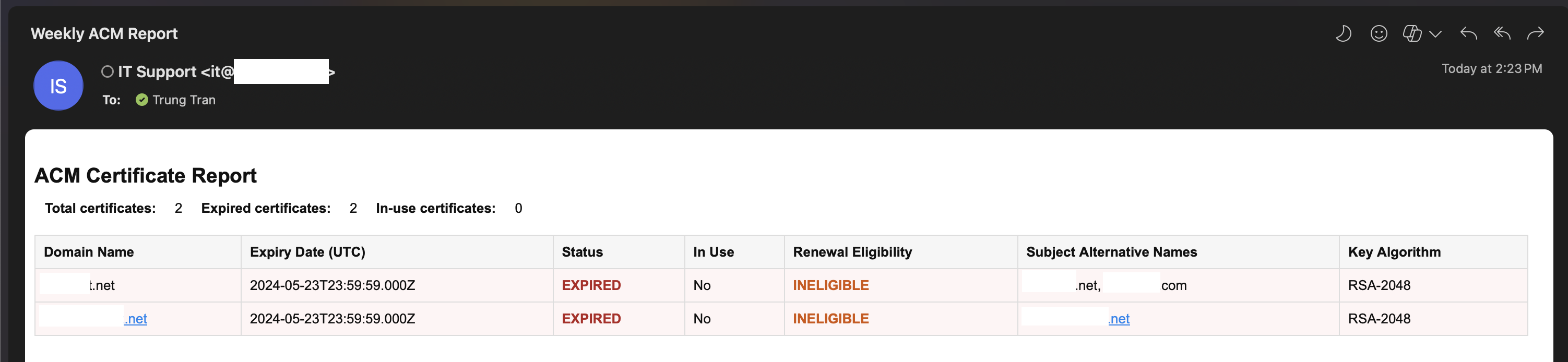Add an emoji reaction to the email
Screen dimensions: 1568x362
click(x=1379, y=33)
